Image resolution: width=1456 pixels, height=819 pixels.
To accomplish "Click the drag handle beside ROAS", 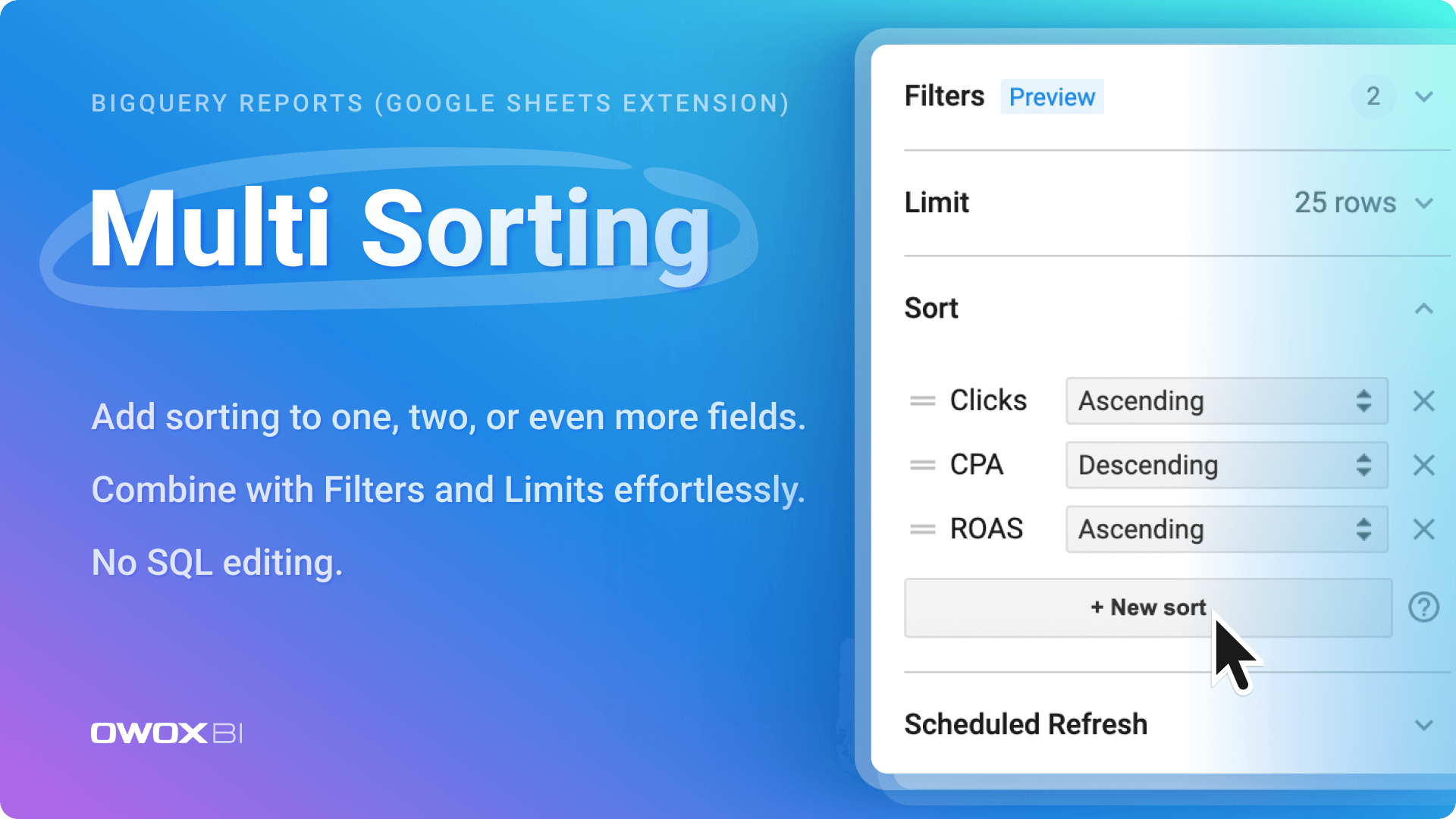I will point(922,529).
